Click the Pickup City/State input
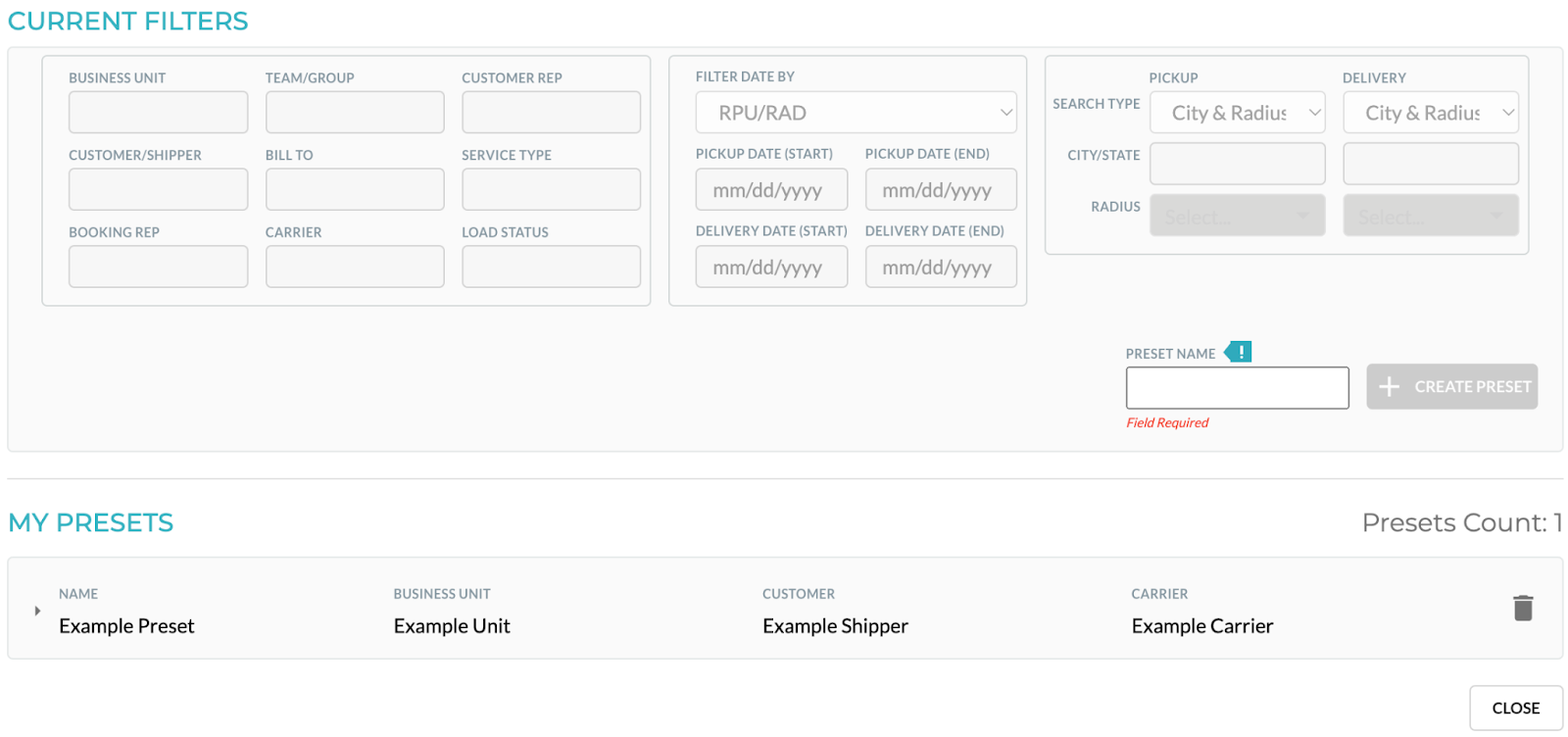1568x737 pixels. pyautogui.click(x=1237, y=164)
